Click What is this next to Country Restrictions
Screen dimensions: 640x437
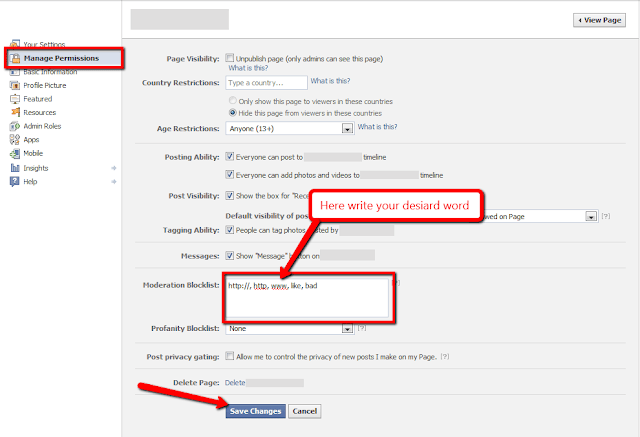click(330, 81)
